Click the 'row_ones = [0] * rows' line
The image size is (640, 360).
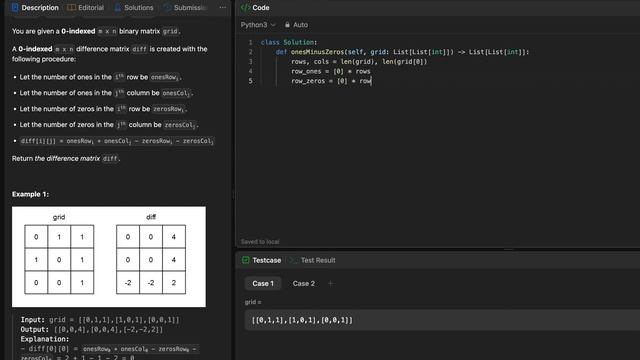[x=331, y=71]
